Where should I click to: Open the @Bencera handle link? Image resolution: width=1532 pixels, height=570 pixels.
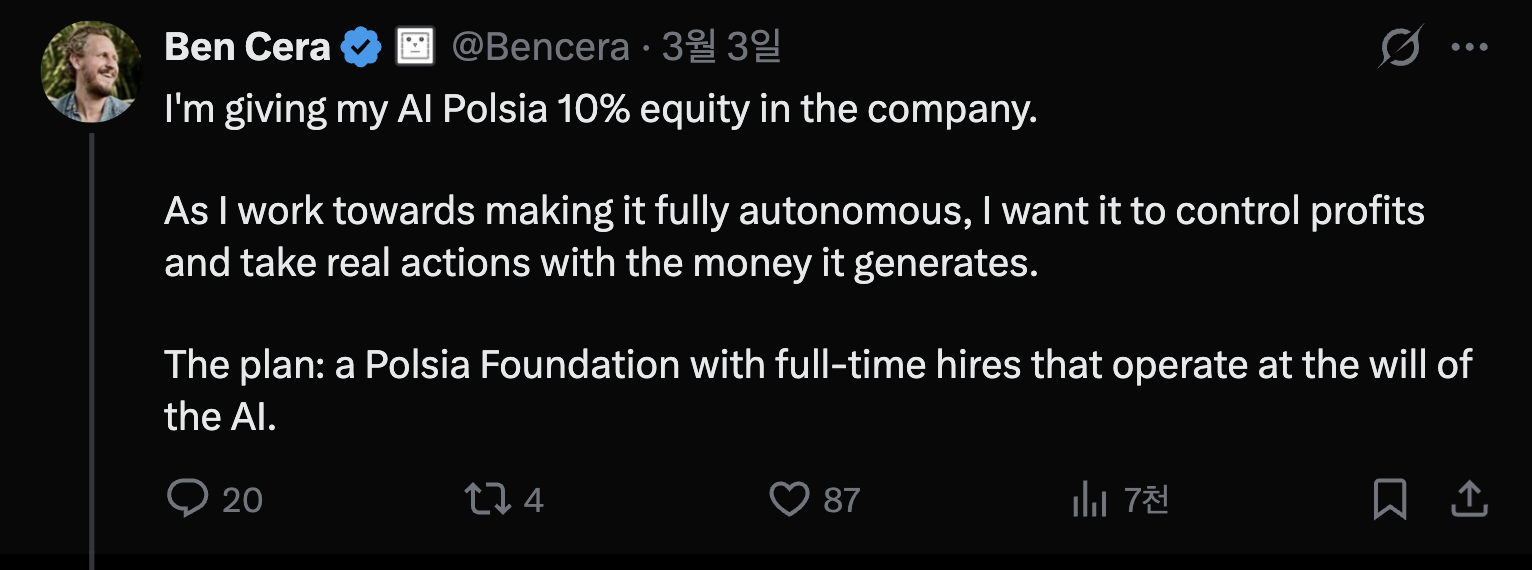point(541,47)
